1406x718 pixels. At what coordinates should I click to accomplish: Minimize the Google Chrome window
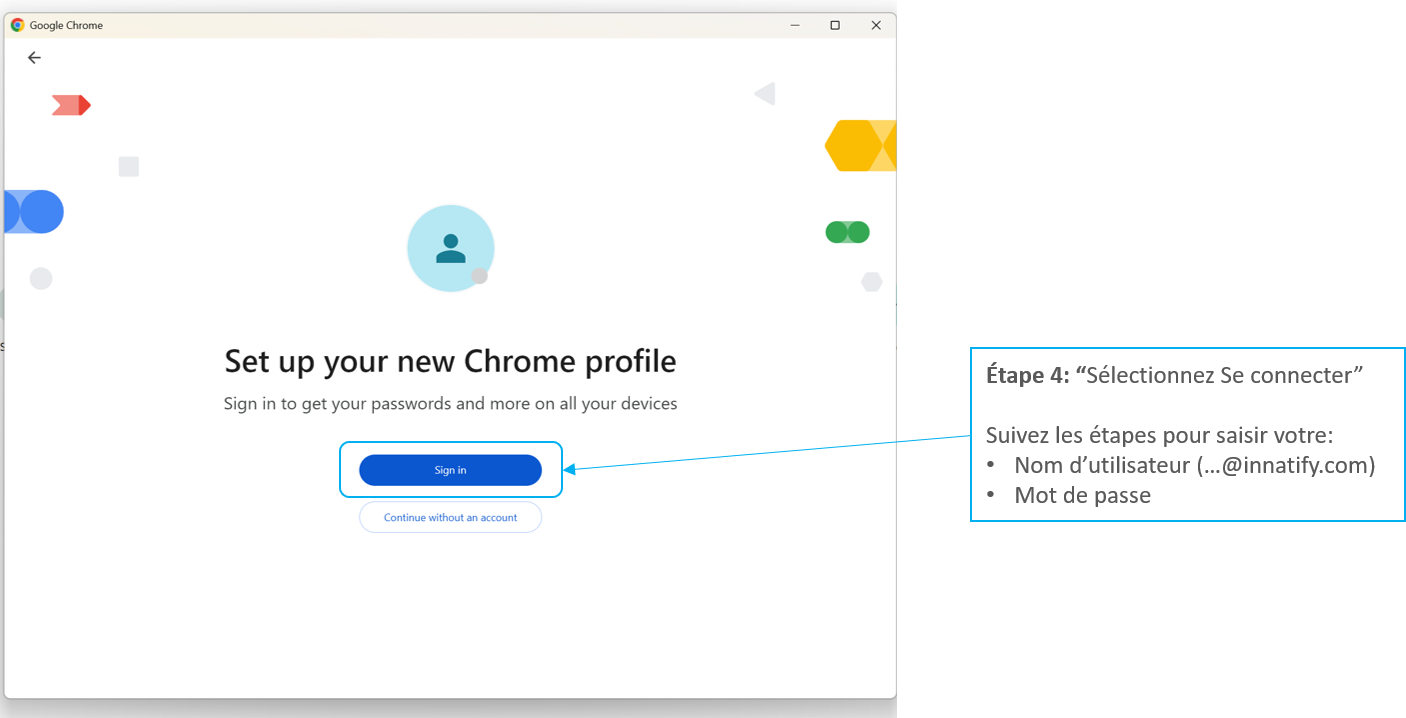click(x=795, y=25)
